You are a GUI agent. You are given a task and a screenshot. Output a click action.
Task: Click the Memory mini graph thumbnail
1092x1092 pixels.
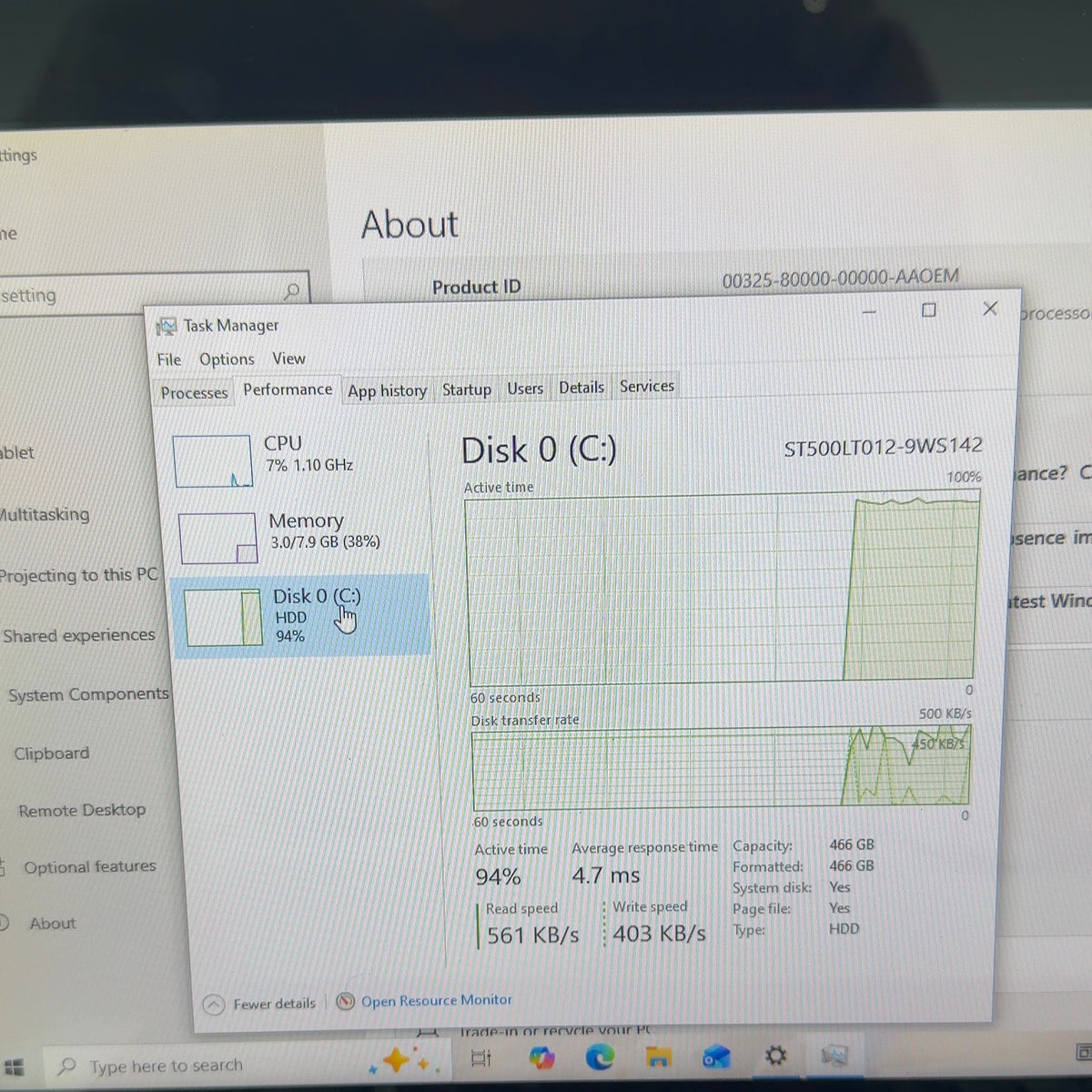pos(217,539)
